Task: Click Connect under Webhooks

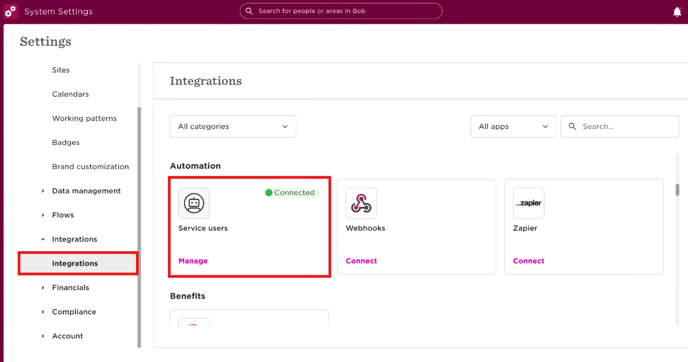Action: point(361,261)
